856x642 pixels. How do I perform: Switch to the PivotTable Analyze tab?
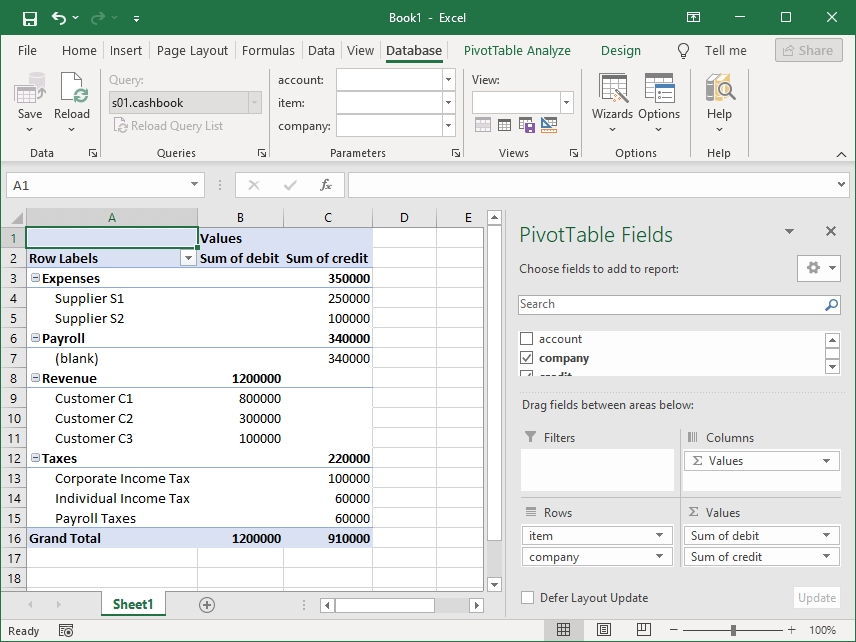[517, 50]
